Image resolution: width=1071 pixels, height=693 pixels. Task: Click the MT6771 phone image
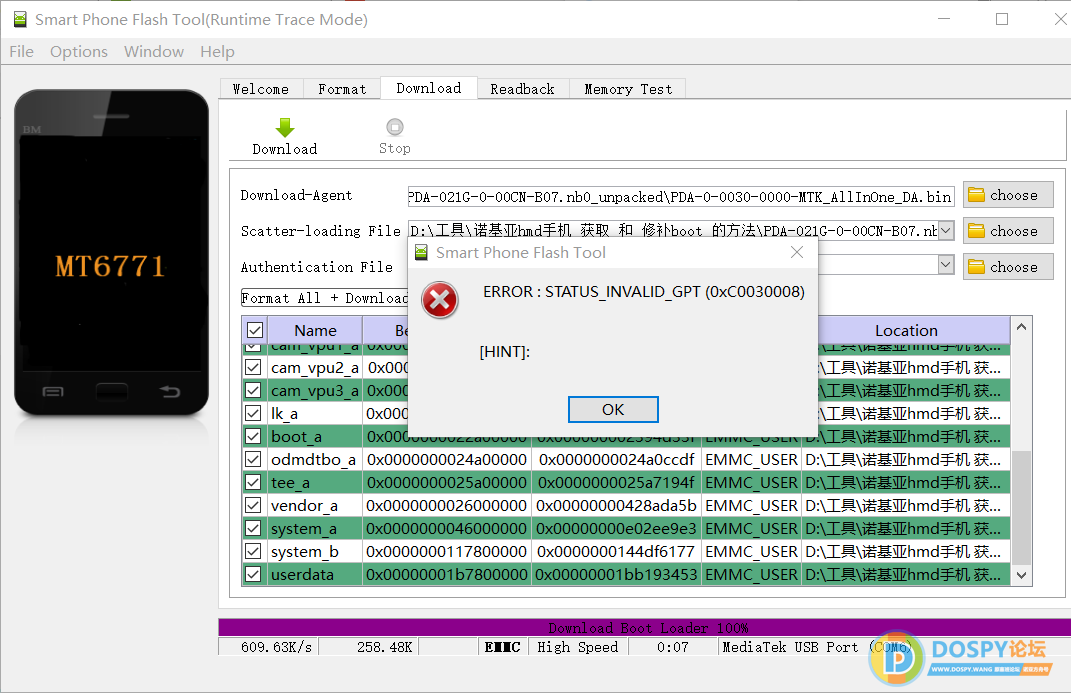click(x=111, y=253)
